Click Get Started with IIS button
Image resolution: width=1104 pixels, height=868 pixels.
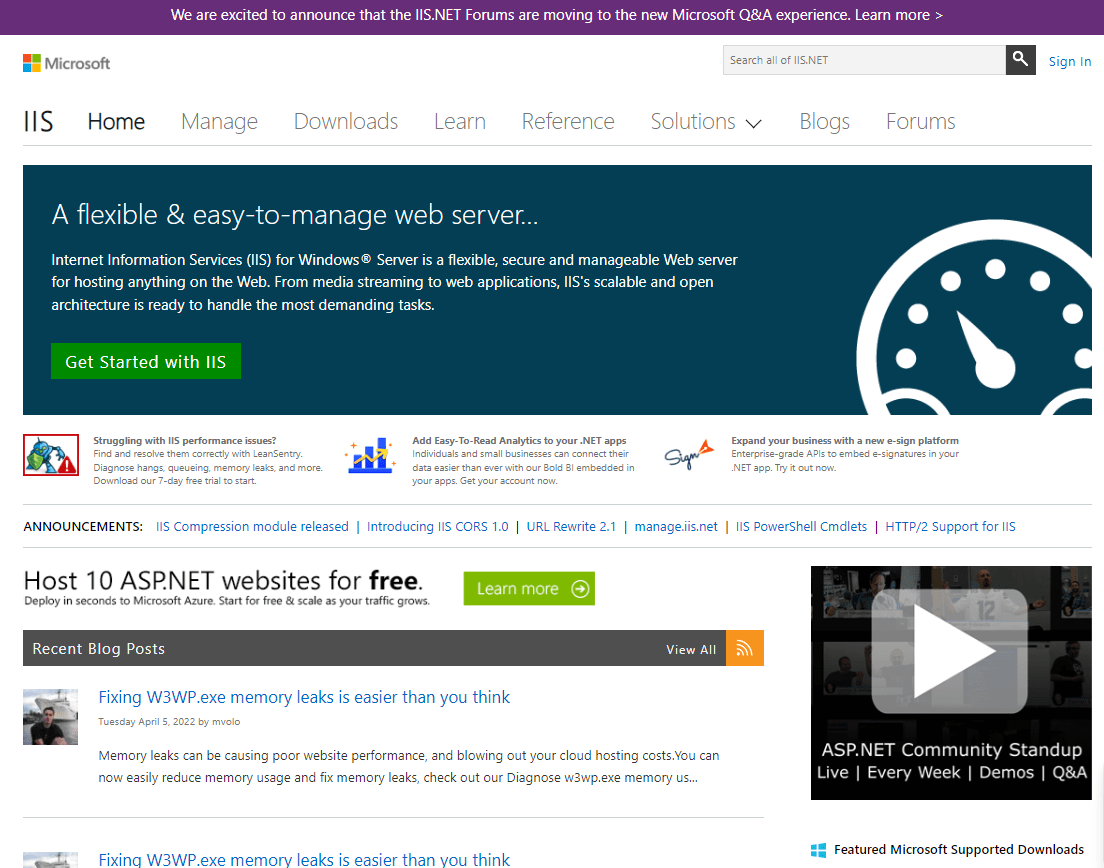146,362
